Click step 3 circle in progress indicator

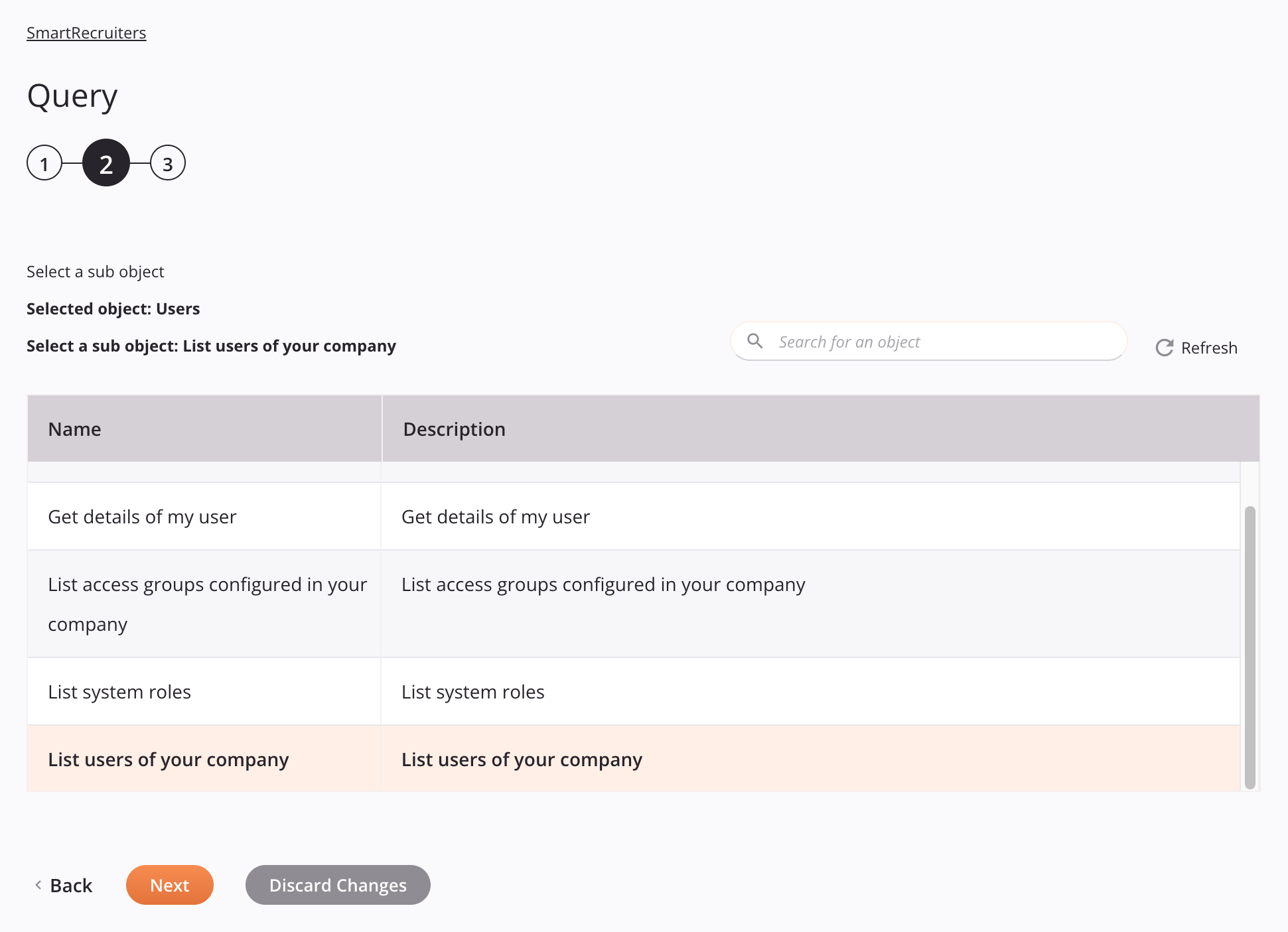pyautogui.click(x=166, y=164)
